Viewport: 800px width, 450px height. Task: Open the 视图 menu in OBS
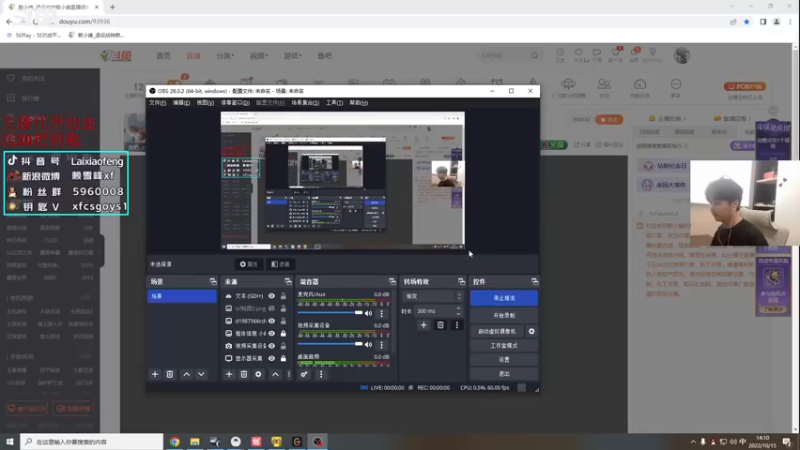pos(205,103)
